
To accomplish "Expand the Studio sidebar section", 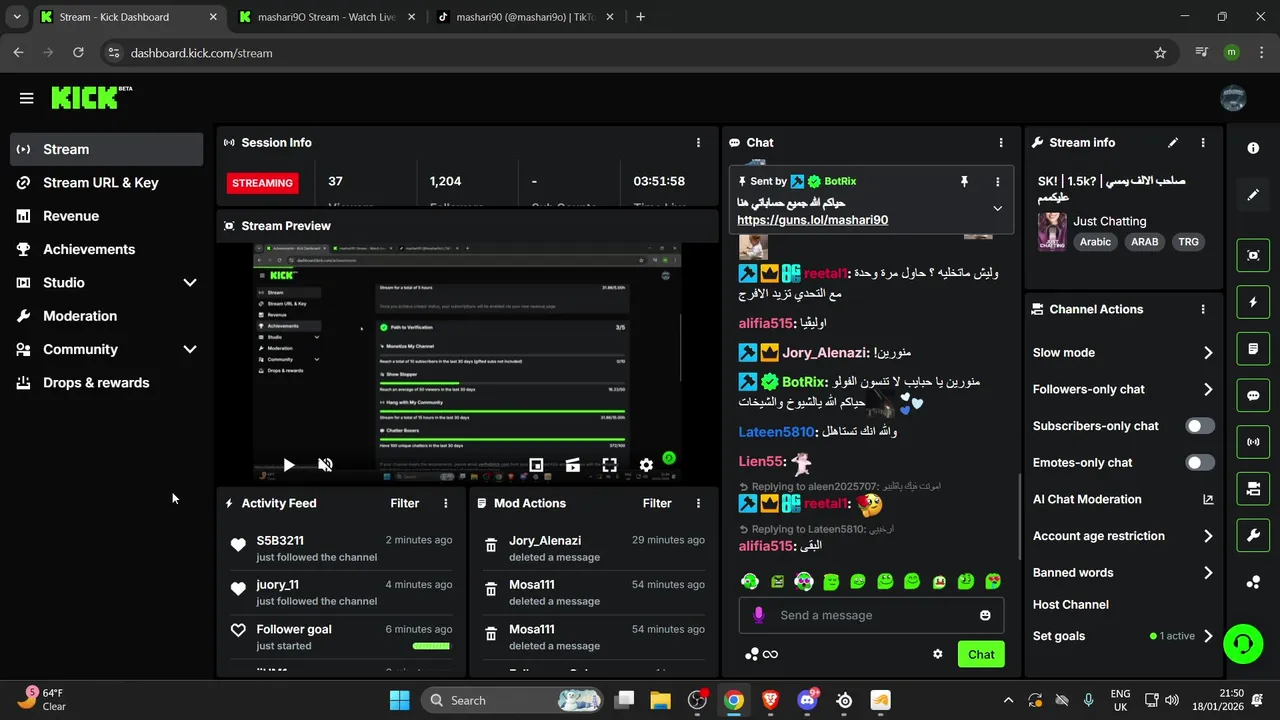I will 190,283.
